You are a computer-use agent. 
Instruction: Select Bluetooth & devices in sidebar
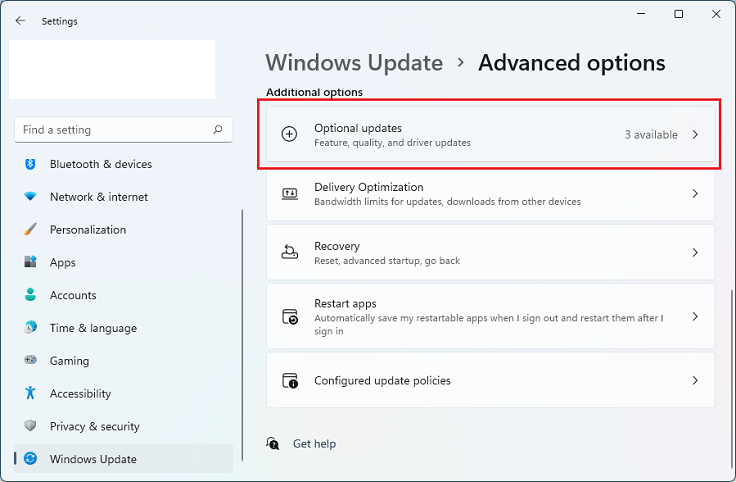coord(123,164)
